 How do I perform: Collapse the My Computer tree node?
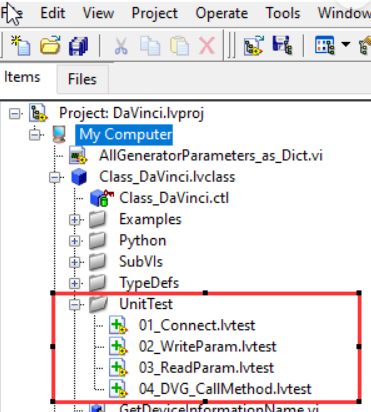click(x=35, y=135)
